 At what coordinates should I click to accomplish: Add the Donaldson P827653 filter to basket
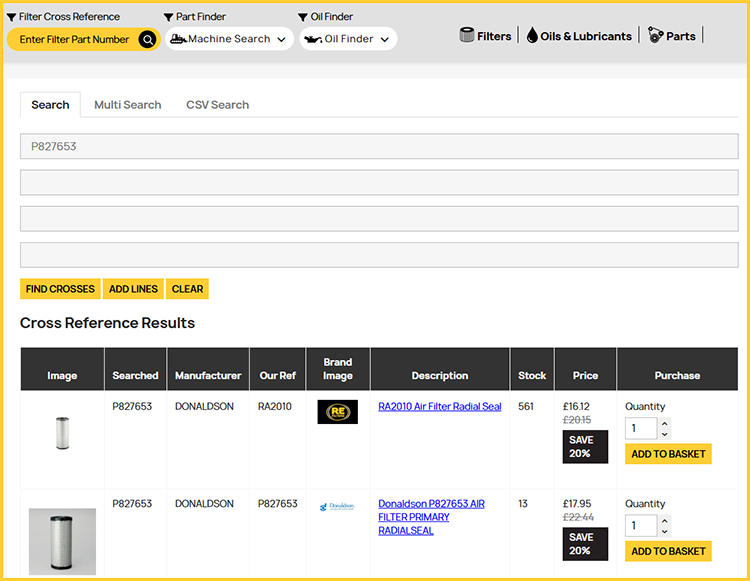668,551
